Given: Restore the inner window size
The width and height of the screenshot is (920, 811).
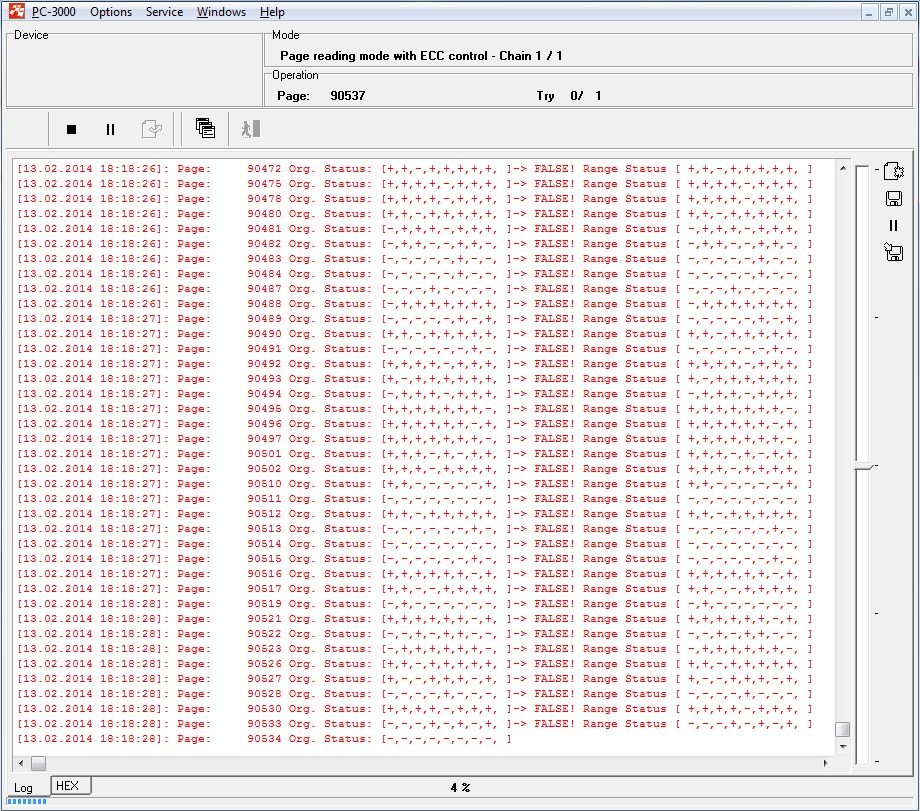Looking at the screenshot, I should pos(888,12).
